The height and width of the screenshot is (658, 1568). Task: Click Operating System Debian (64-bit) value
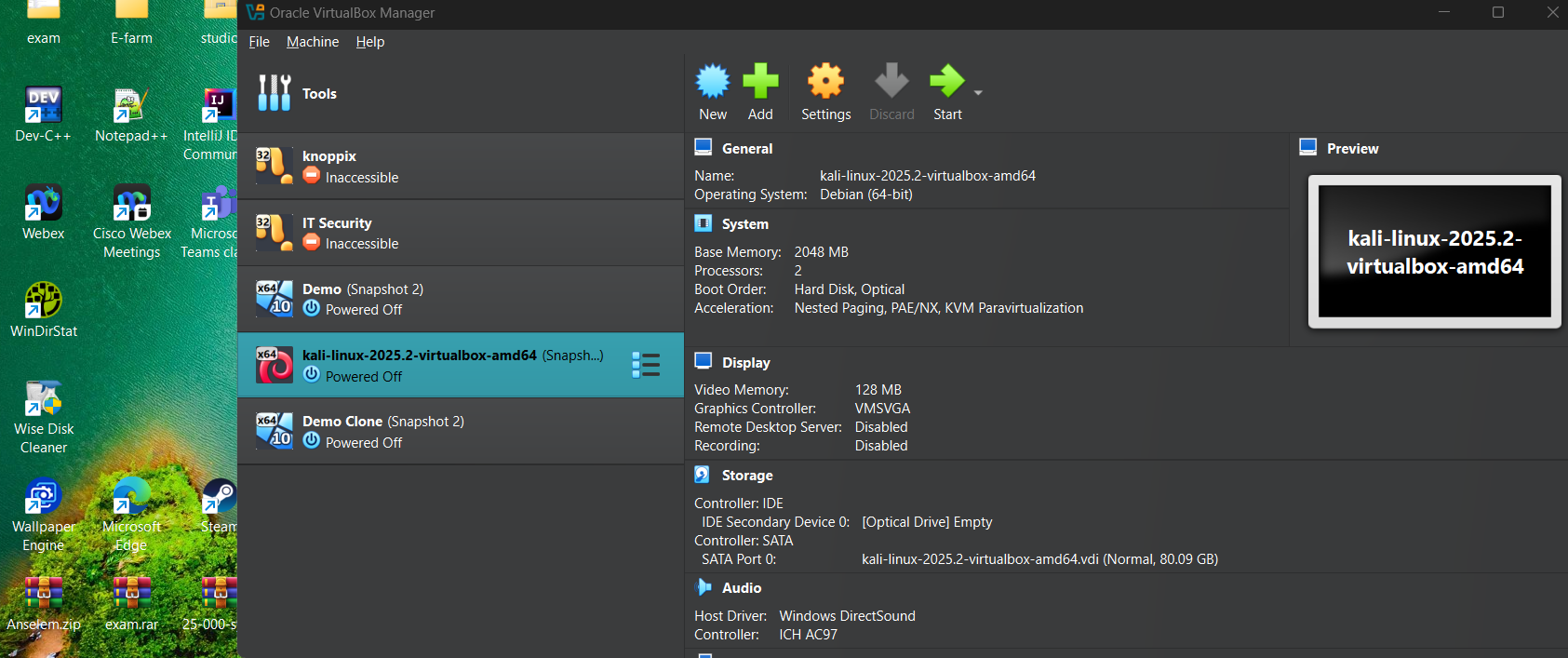pos(865,195)
